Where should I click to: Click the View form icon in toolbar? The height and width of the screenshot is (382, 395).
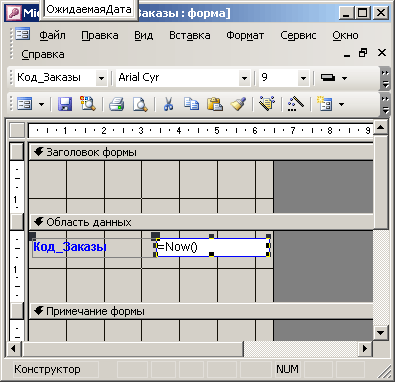(x=25, y=104)
